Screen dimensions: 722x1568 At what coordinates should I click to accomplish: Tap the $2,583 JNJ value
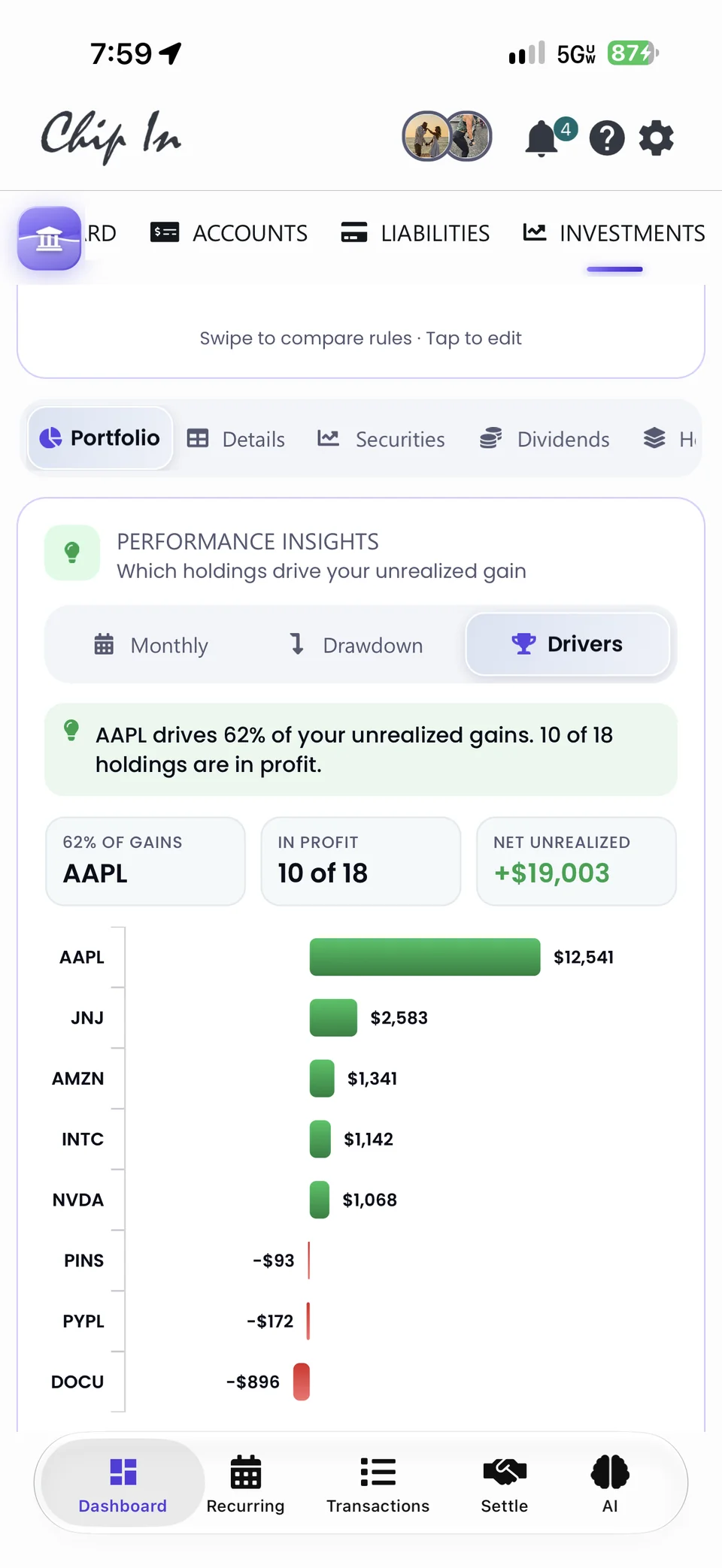click(399, 1018)
